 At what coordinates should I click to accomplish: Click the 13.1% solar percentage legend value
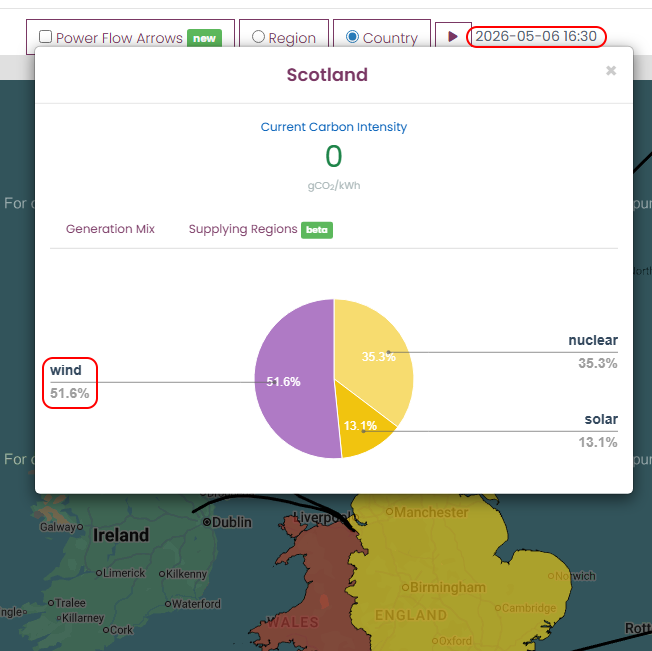(598, 442)
